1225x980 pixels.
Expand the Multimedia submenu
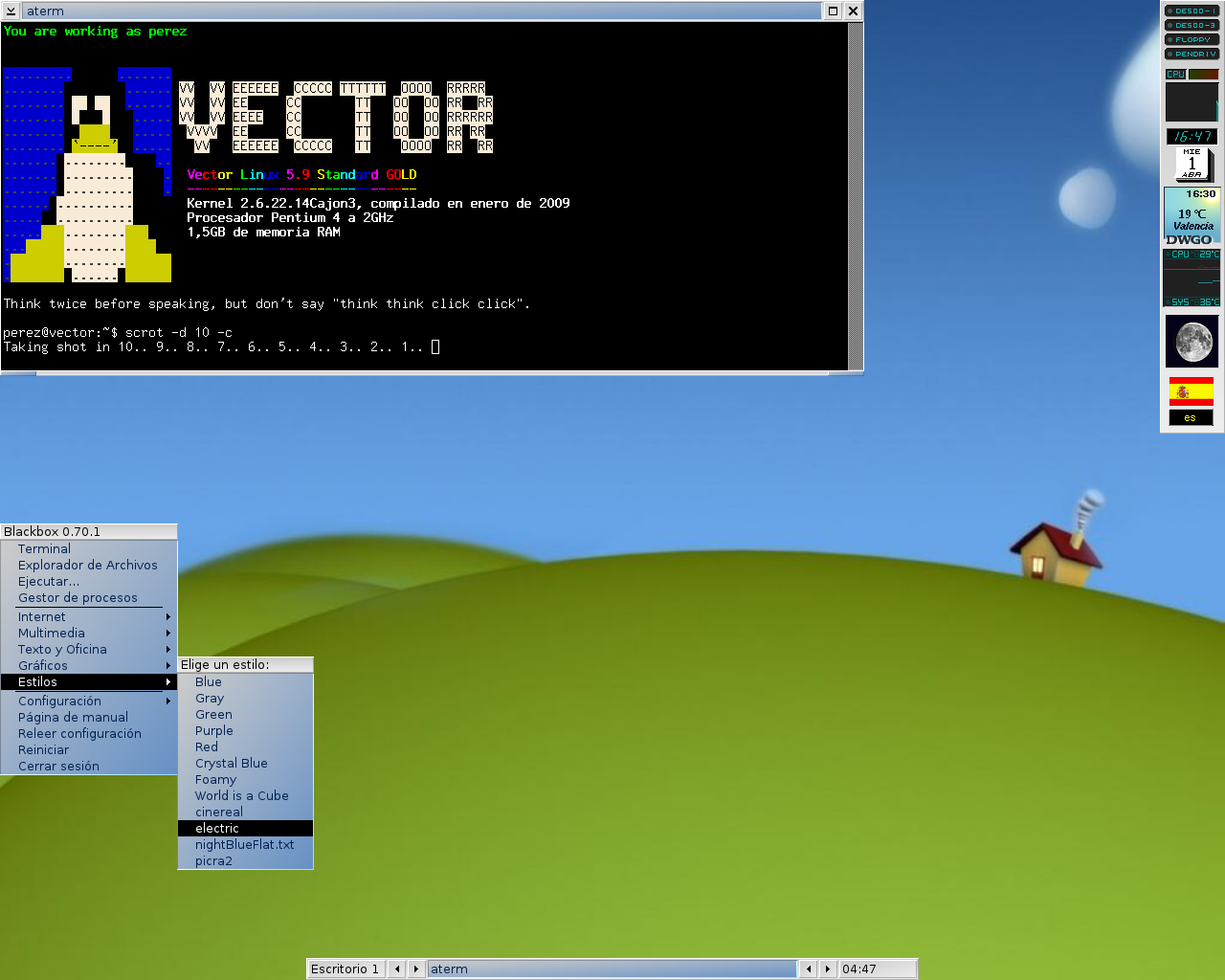(x=89, y=634)
